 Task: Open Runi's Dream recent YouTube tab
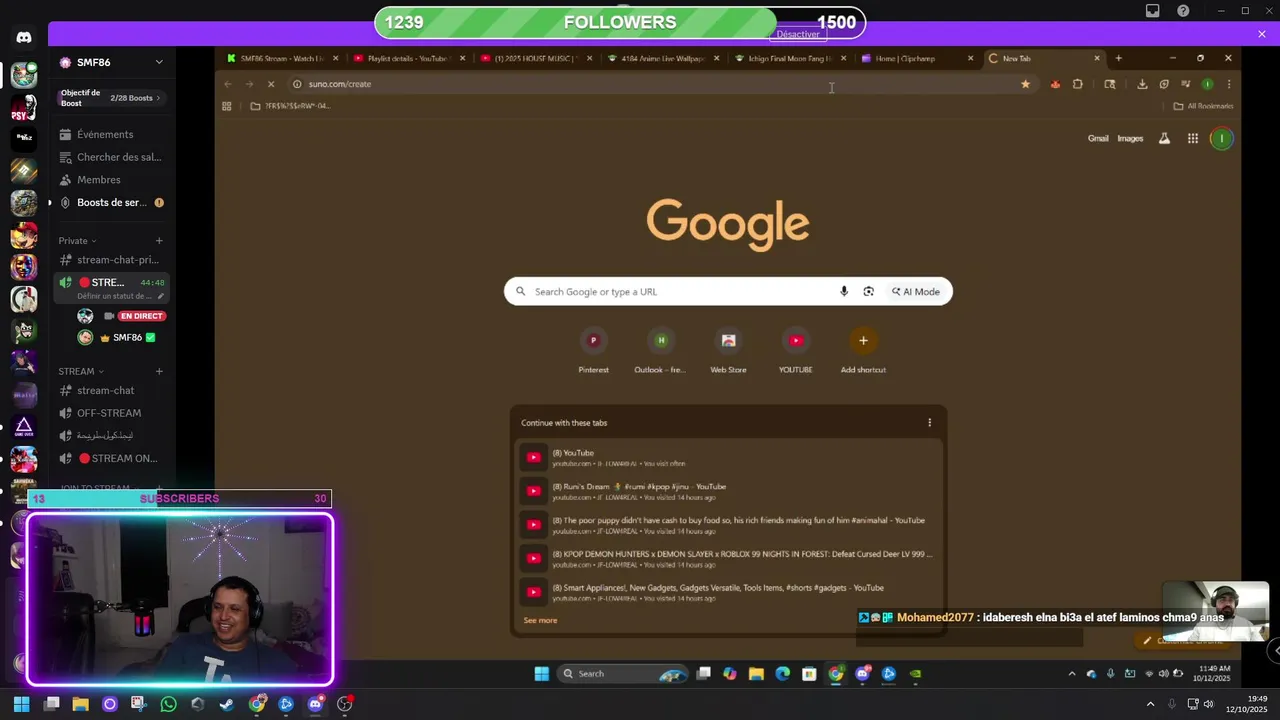point(728,491)
